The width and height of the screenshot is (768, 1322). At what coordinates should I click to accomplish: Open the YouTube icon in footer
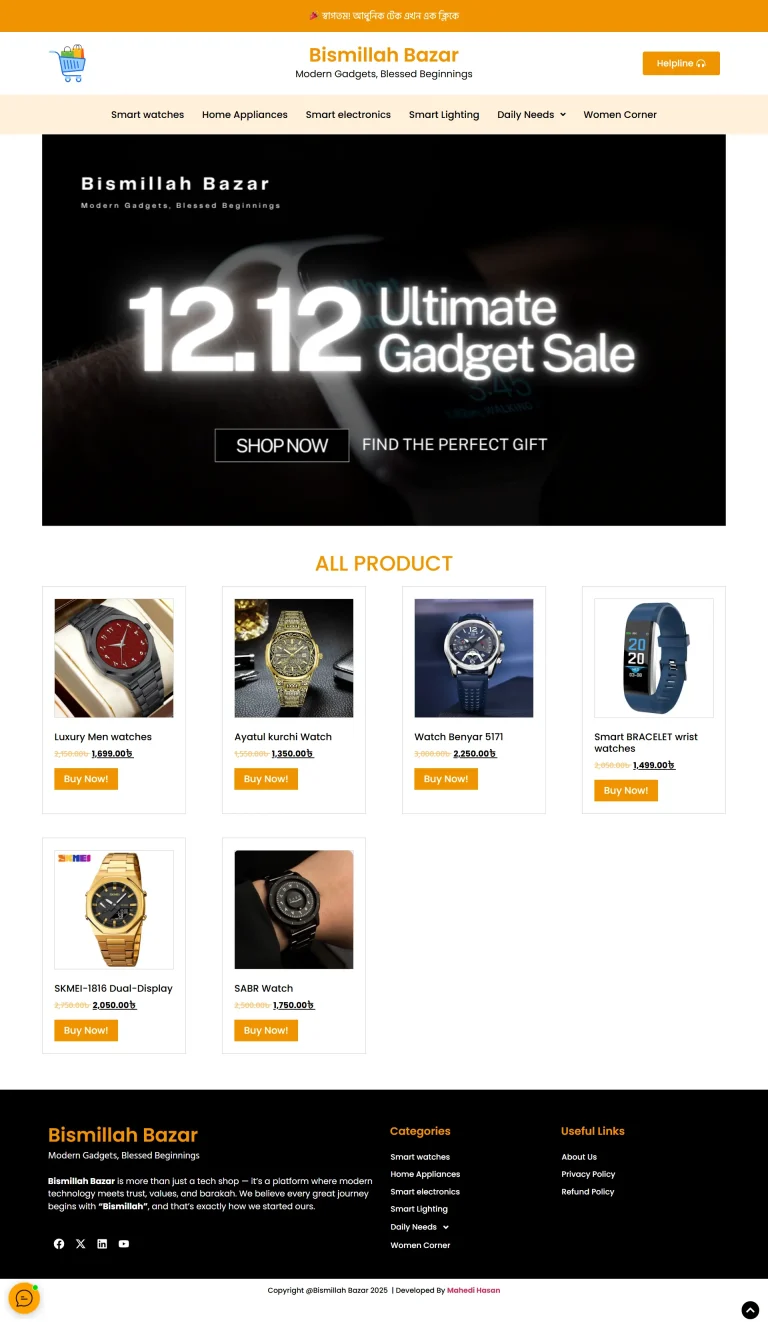coord(124,1244)
